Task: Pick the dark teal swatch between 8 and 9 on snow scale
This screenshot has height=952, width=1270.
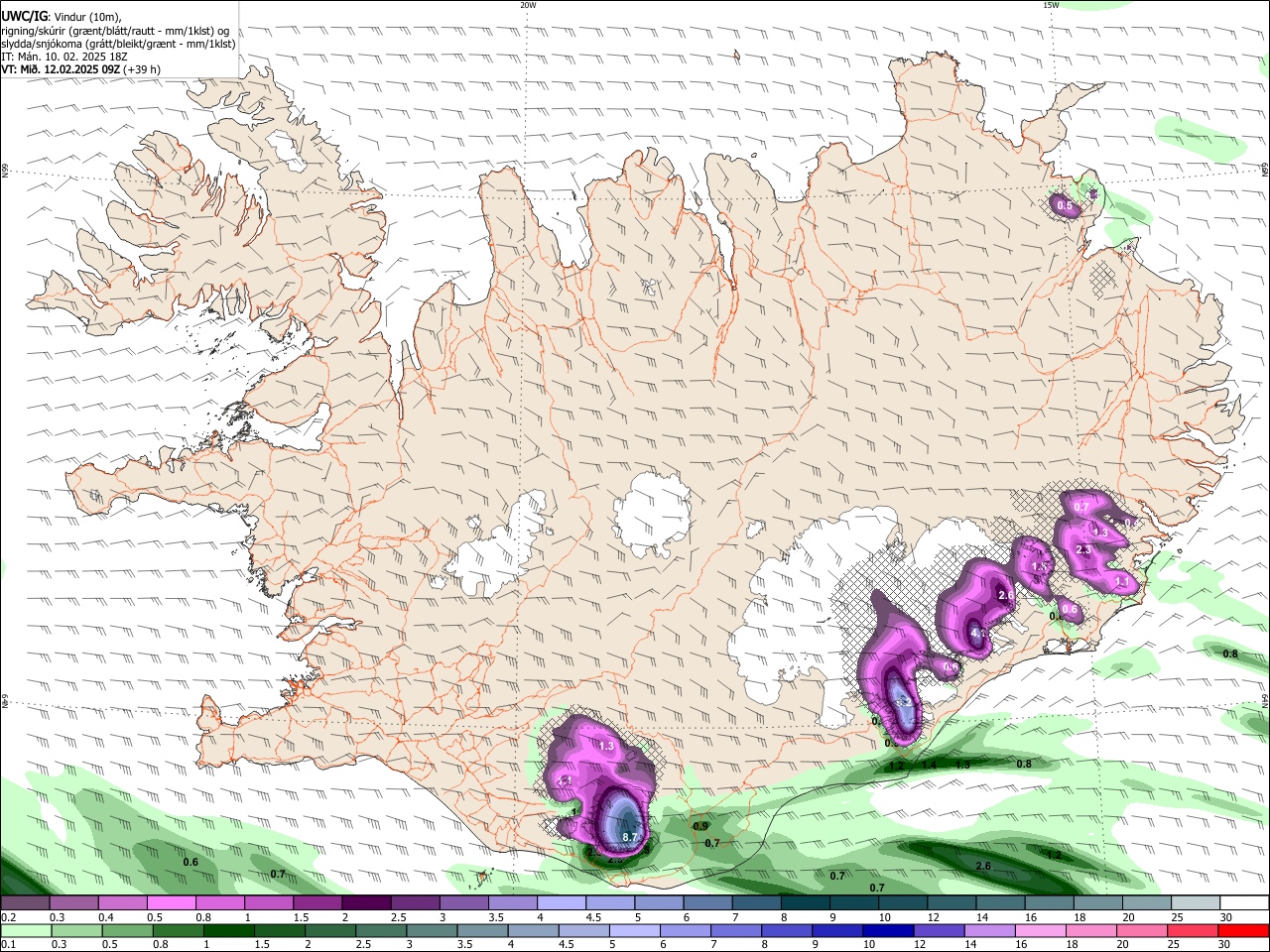Action: [x=806, y=902]
